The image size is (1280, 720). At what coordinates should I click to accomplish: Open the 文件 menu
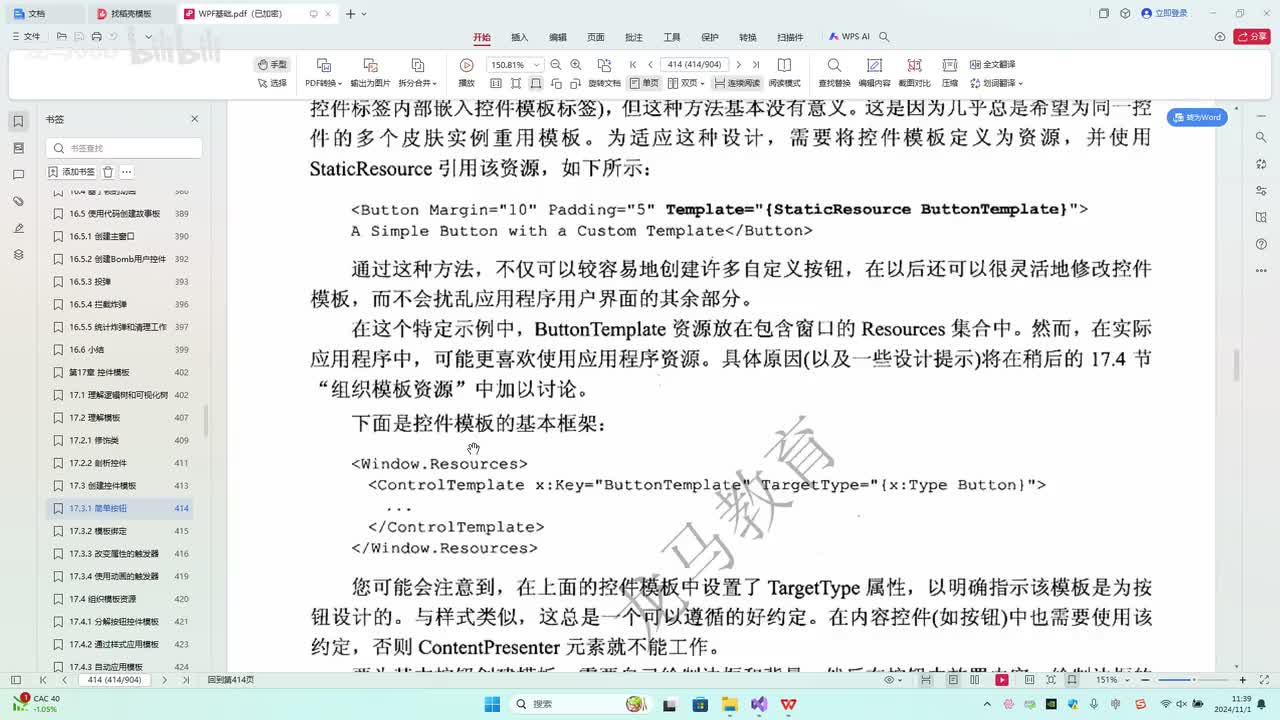[x=26, y=37]
